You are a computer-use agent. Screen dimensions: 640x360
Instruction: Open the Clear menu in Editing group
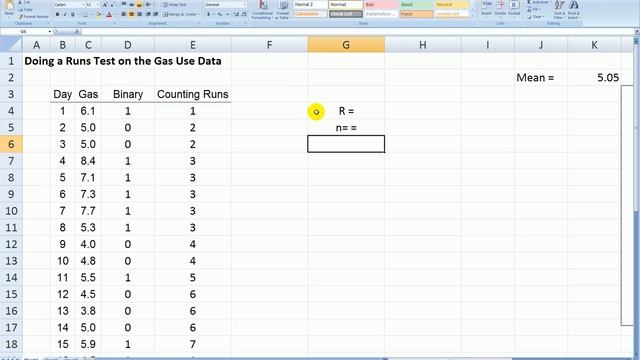536,17
